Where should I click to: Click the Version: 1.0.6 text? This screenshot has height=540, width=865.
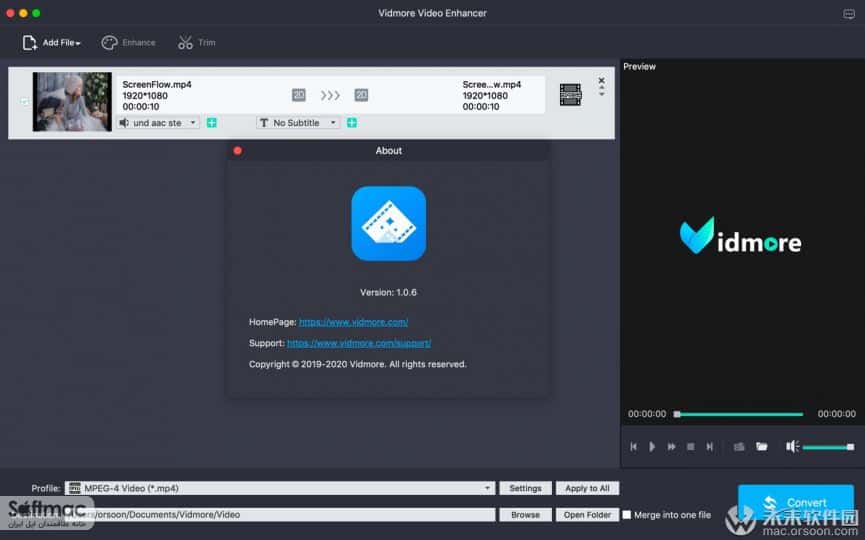[388, 292]
